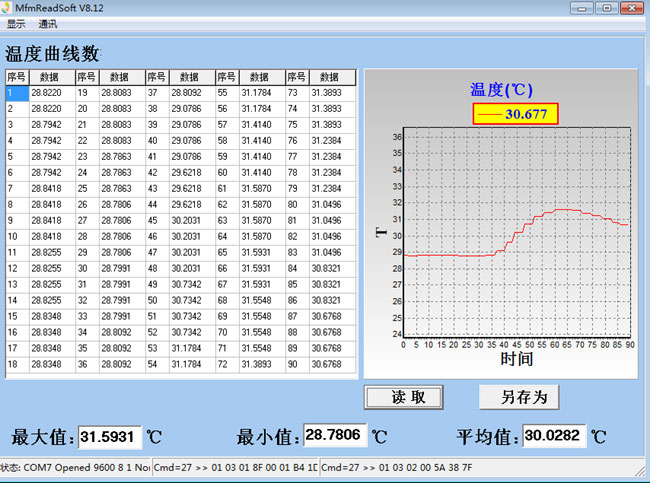Click the first 序号 column header
The height and width of the screenshot is (483, 650).
pos(17,77)
